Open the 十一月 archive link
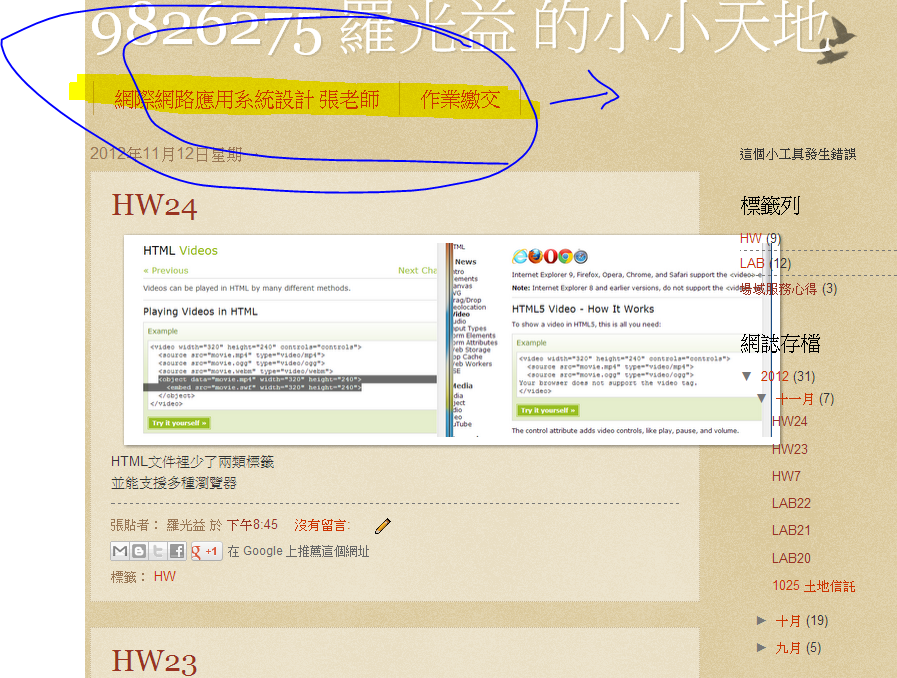 click(795, 399)
